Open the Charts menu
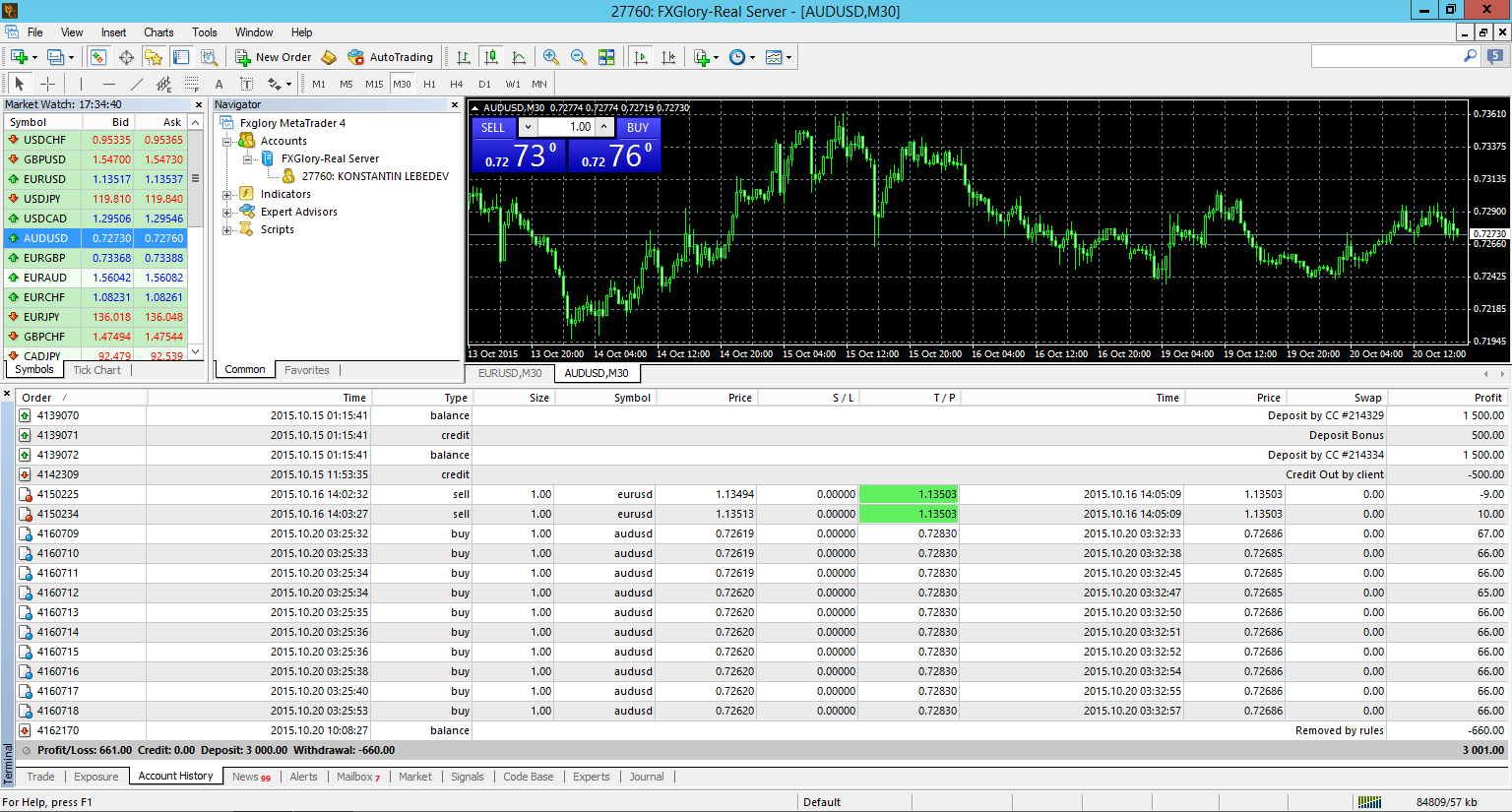The image size is (1512, 812). click(158, 32)
